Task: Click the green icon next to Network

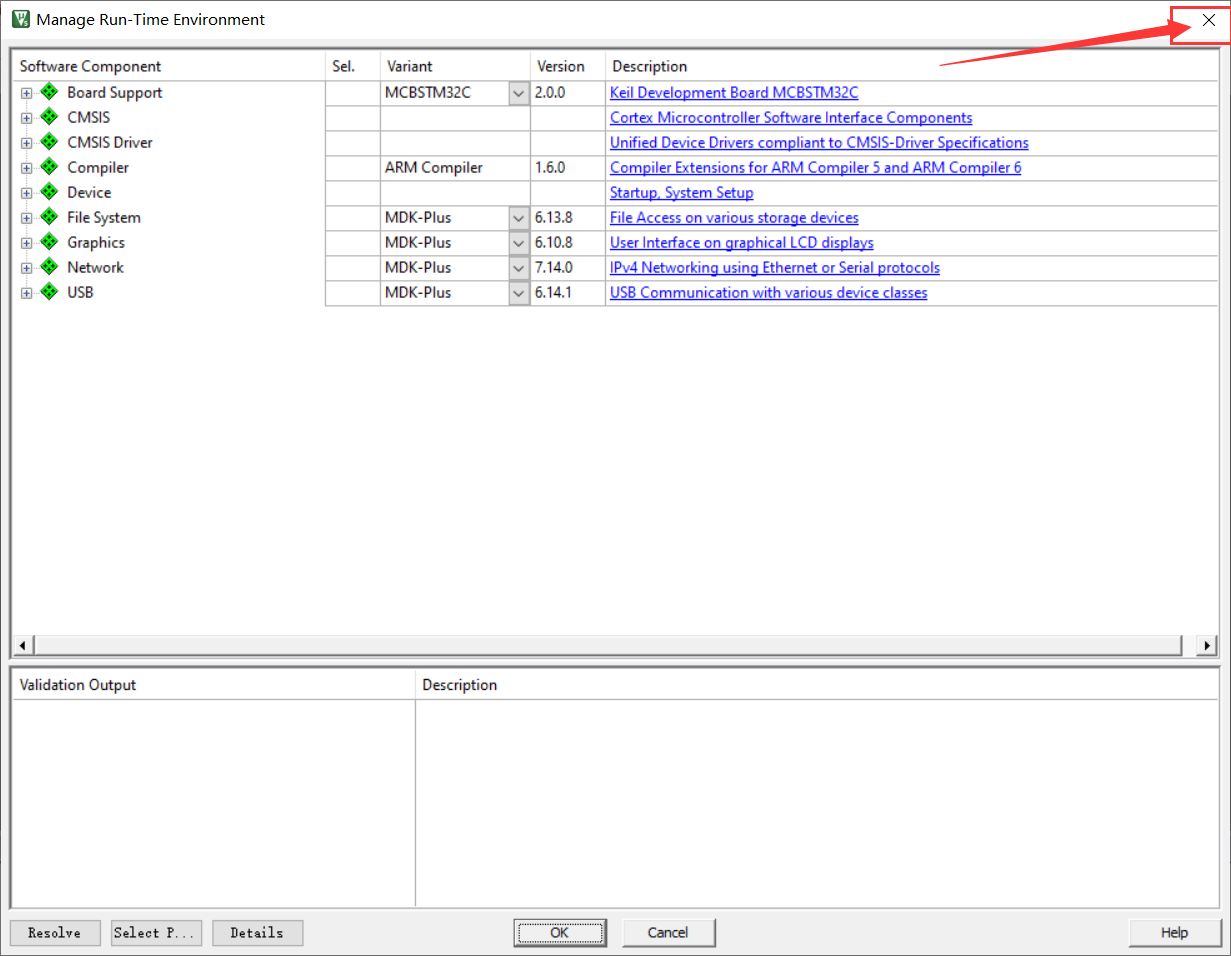Action: click(x=49, y=267)
